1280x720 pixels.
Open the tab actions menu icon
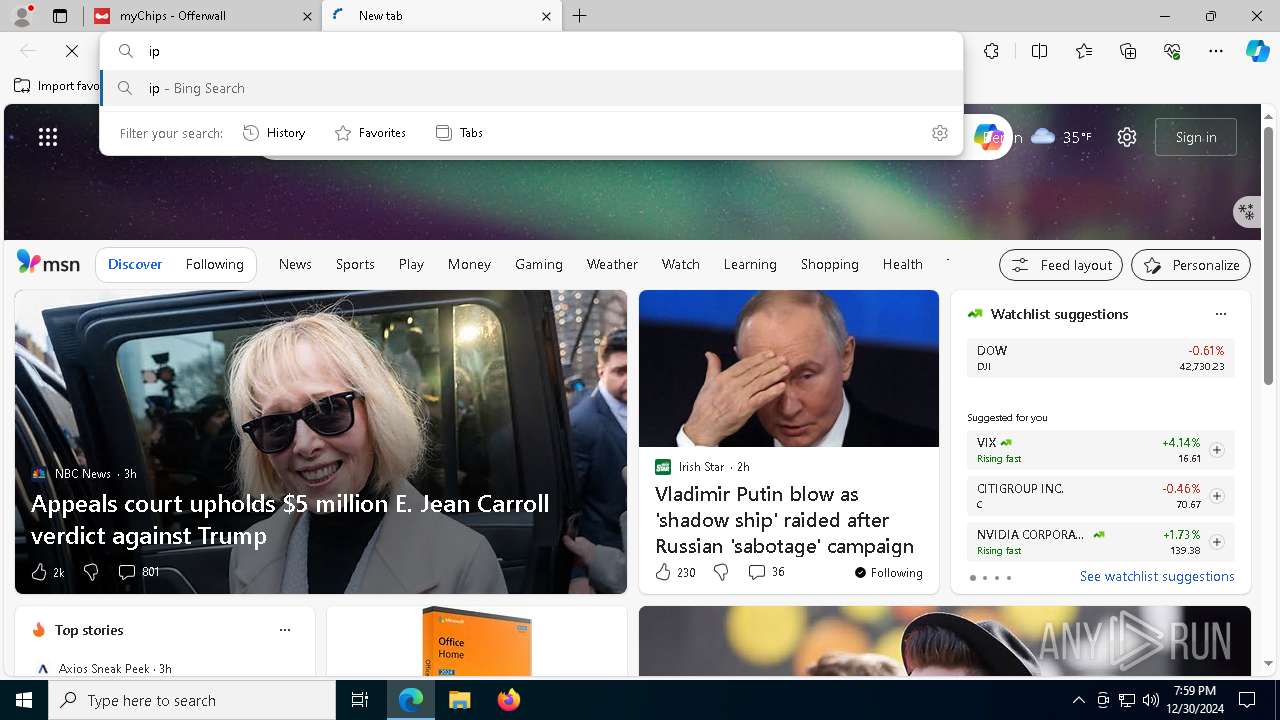coord(60,16)
